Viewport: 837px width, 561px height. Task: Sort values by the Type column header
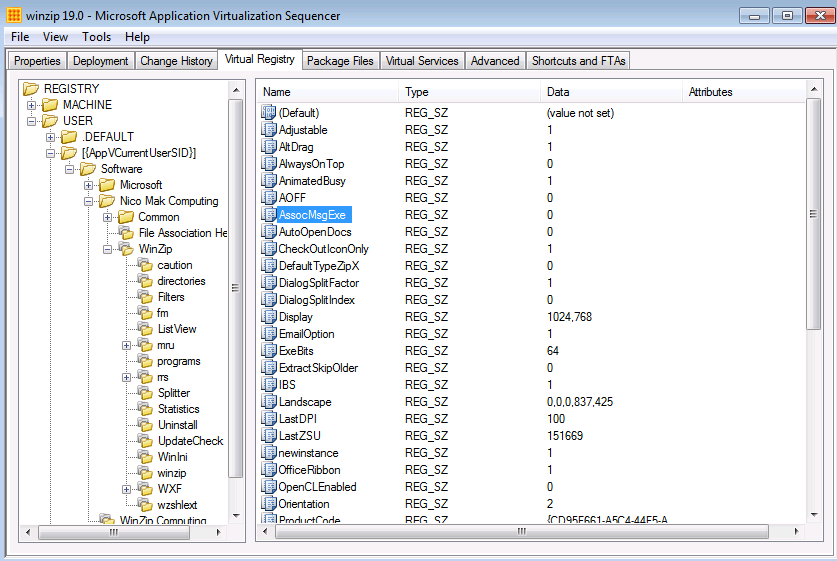(x=469, y=92)
